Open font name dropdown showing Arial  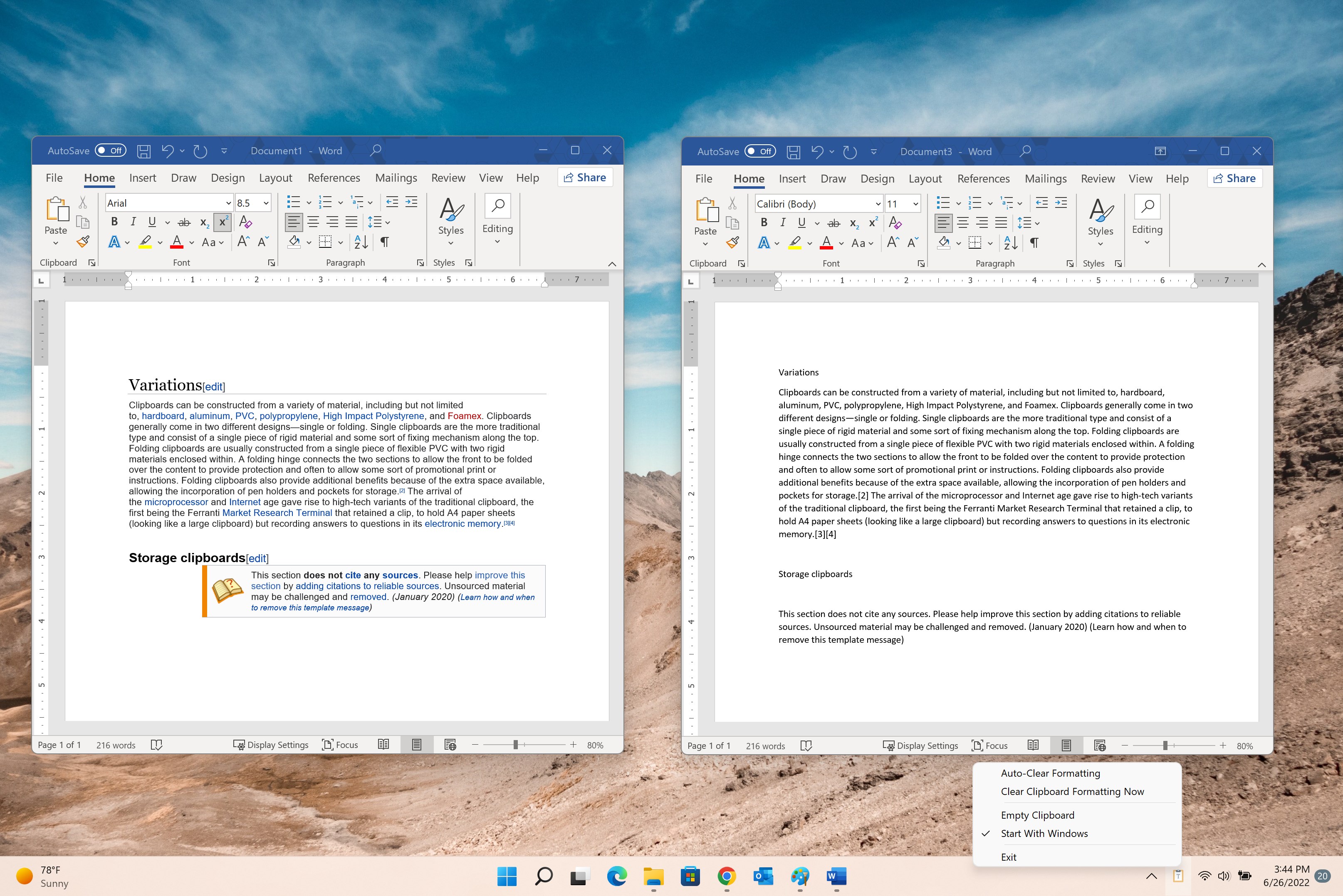click(x=169, y=203)
